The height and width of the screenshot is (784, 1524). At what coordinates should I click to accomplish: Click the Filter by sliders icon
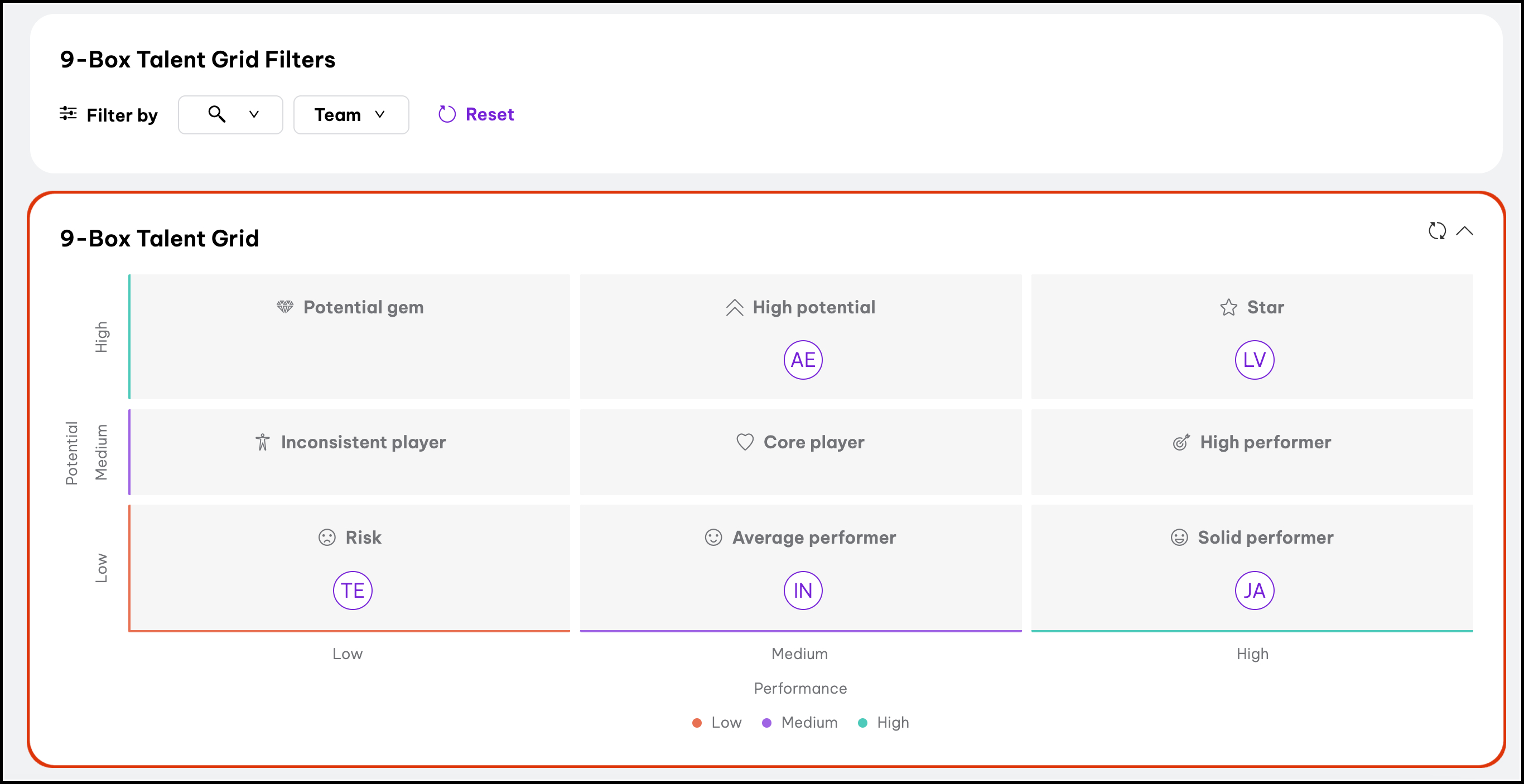(x=68, y=114)
